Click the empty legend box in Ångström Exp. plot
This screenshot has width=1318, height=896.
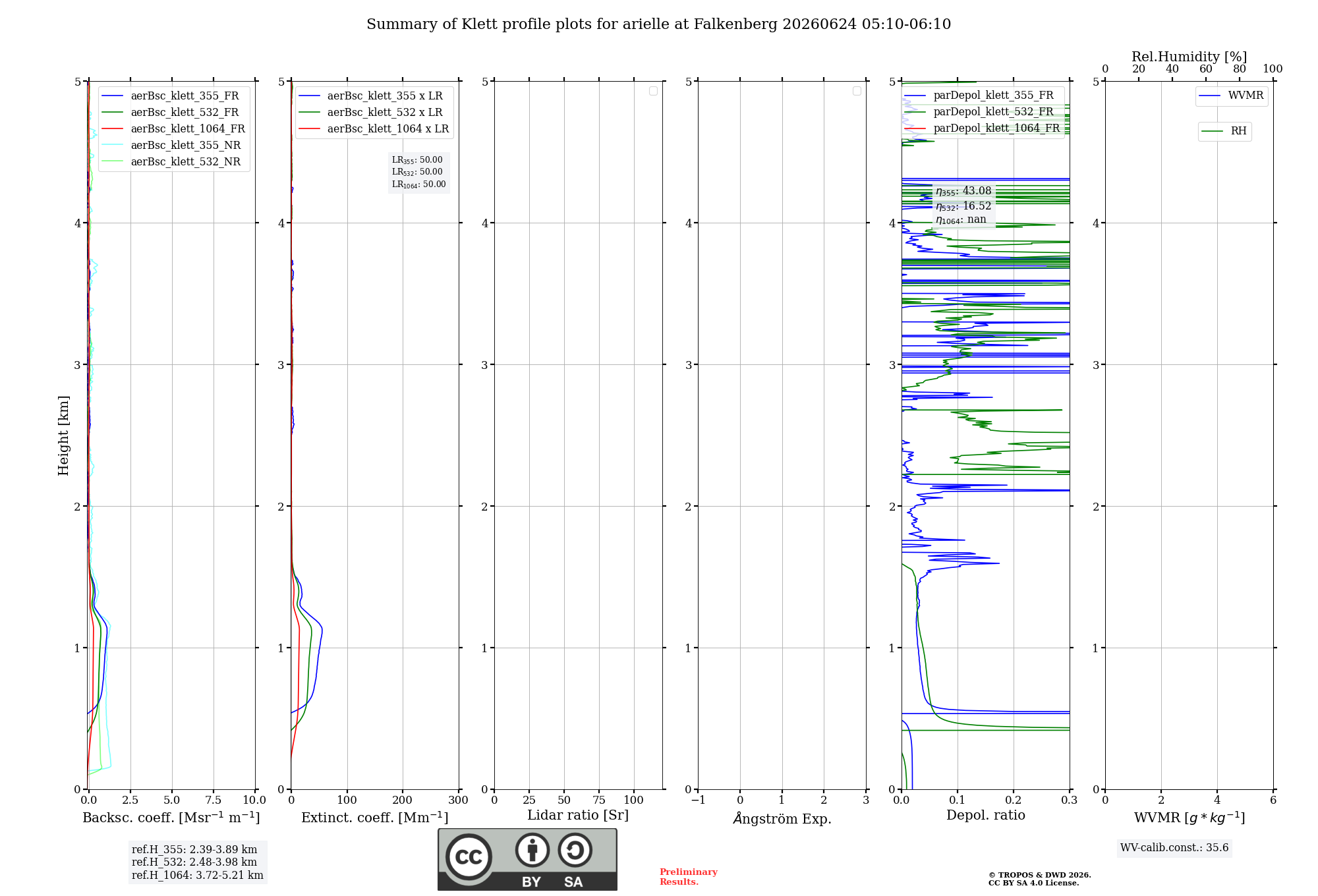point(857,91)
